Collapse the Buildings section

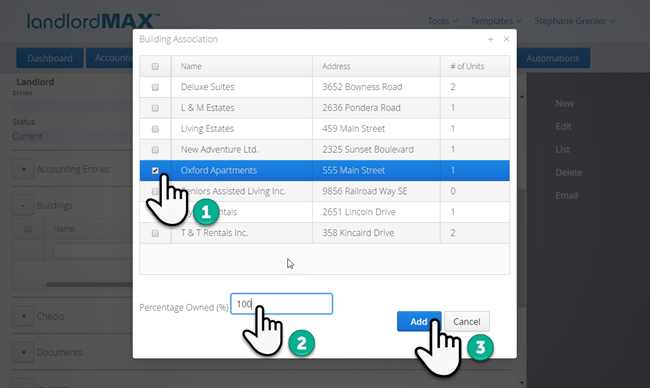click(23, 205)
